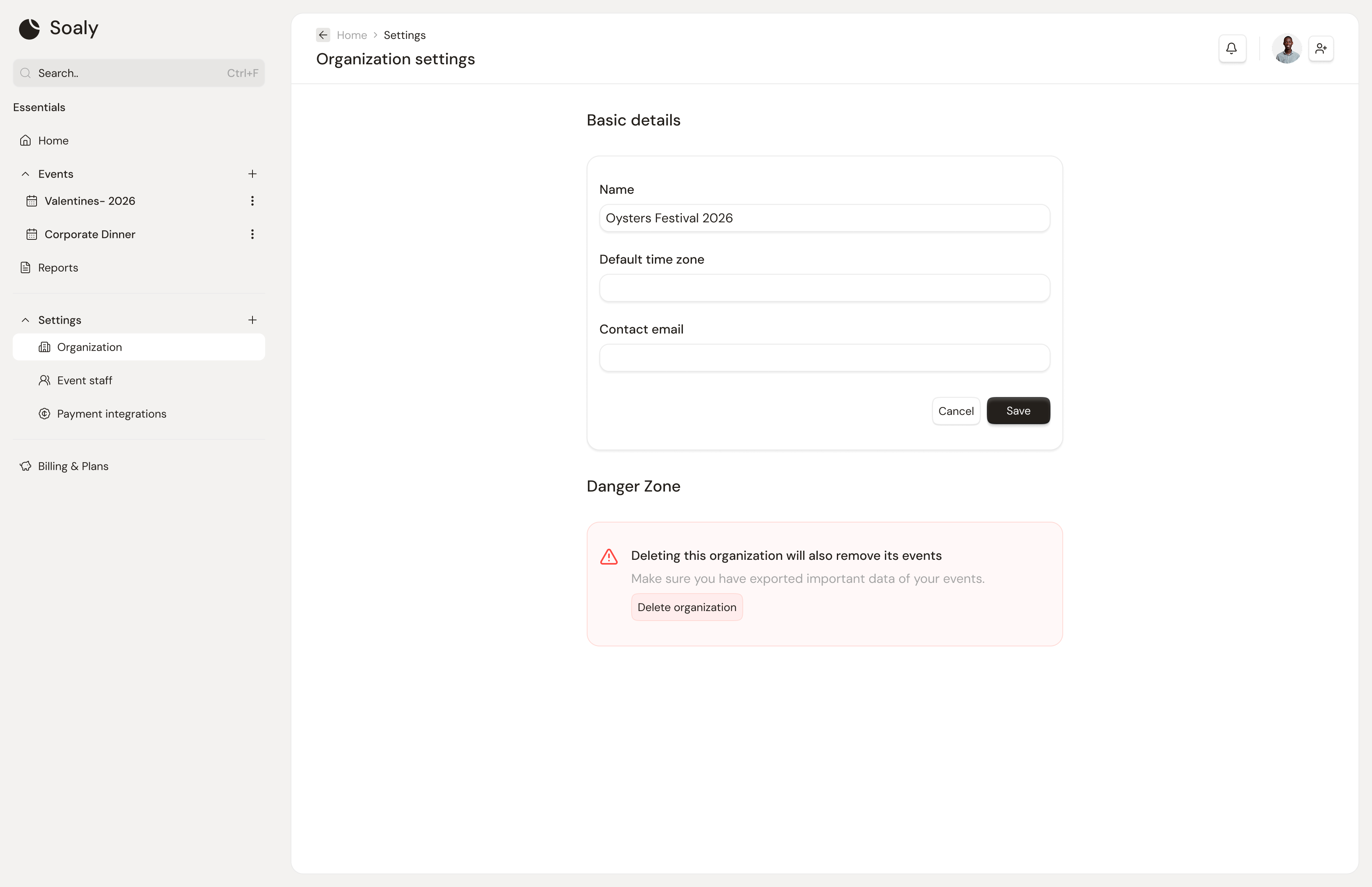Viewport: 1372px width, 887px height.
Task: Save the organization details
Action: pyautogui.click(x=1018, y=411)
